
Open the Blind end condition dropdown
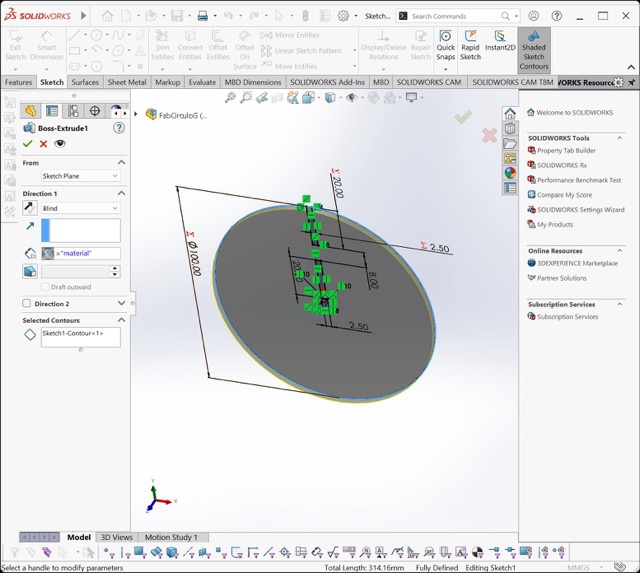pos(80,208)
